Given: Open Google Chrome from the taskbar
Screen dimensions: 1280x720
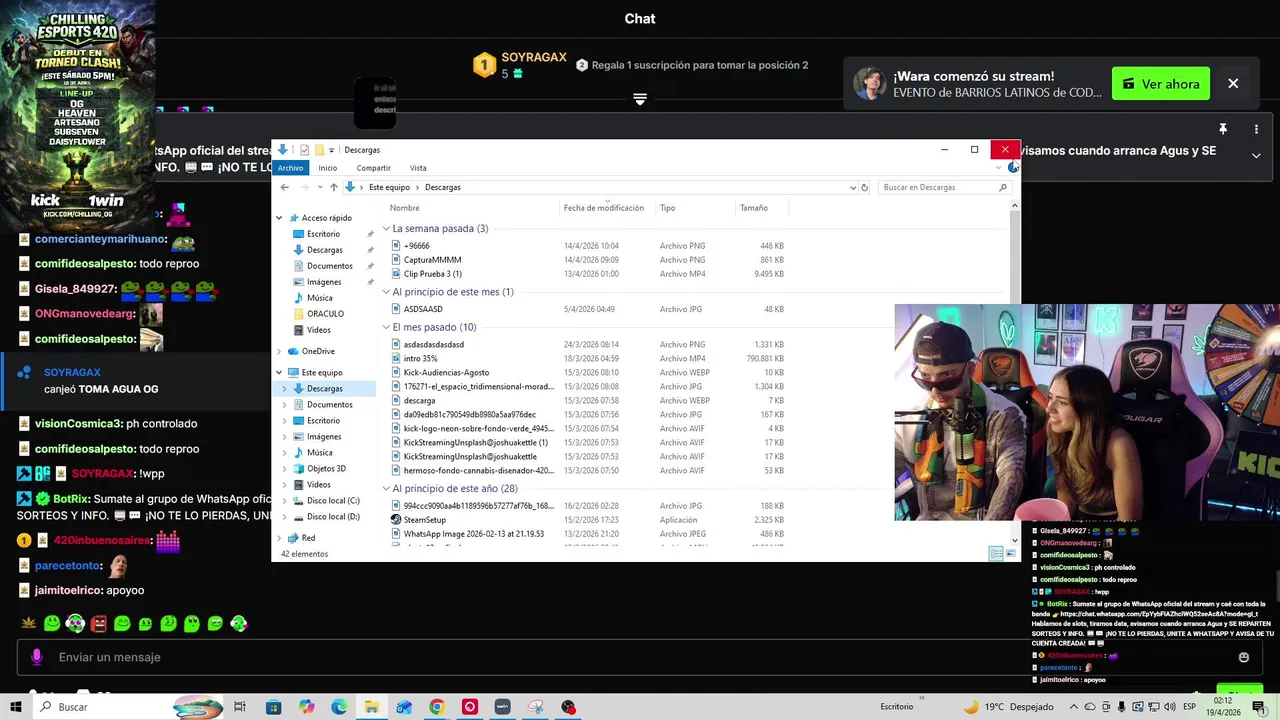Looking at the screenshot, I should point(437,707).
